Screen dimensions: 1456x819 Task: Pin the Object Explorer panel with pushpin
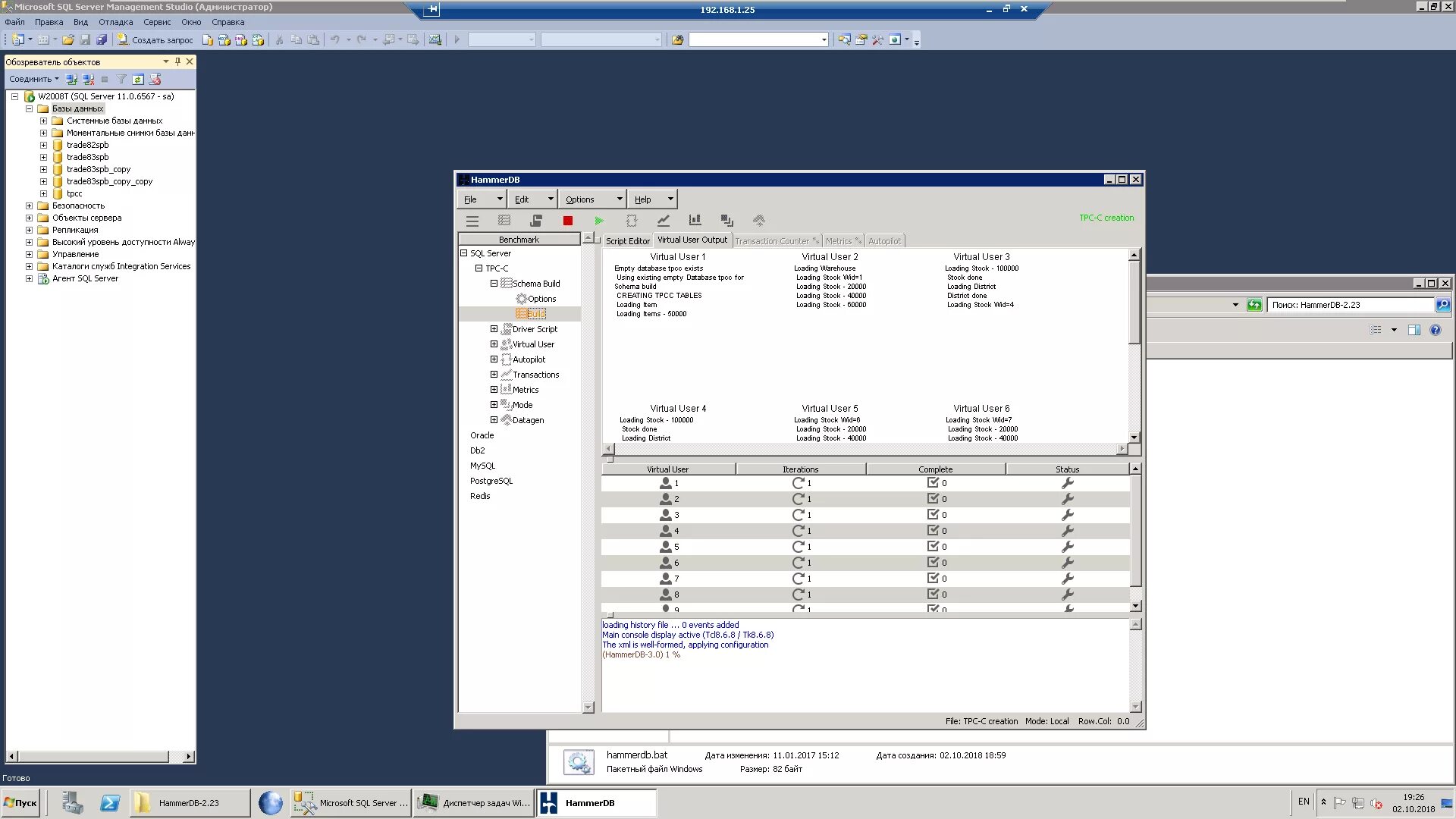click(x=178, y=61)
